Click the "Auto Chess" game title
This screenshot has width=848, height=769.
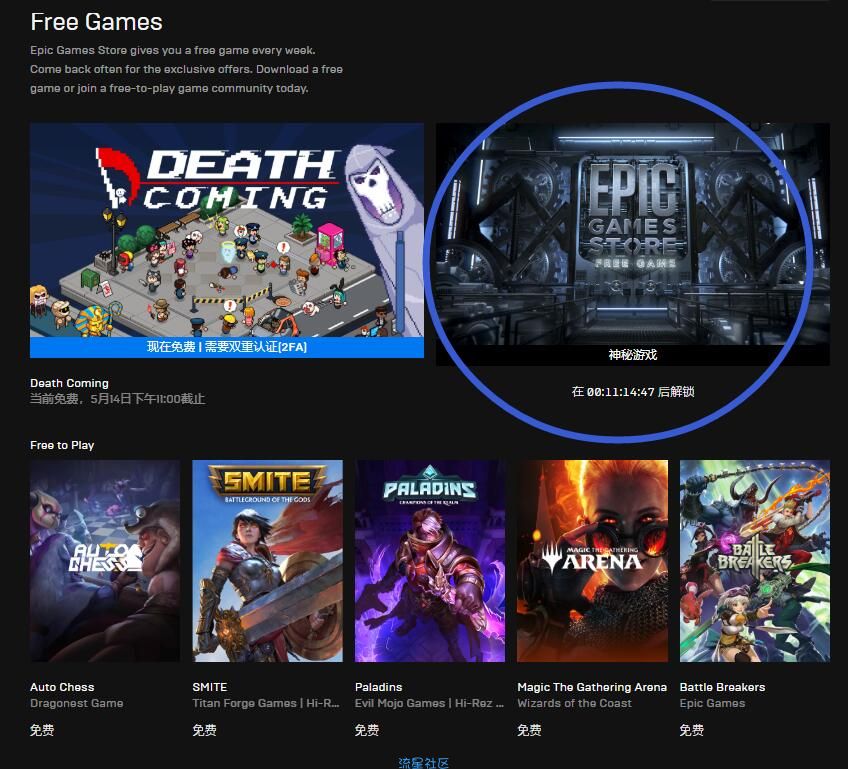pos(62,687)
